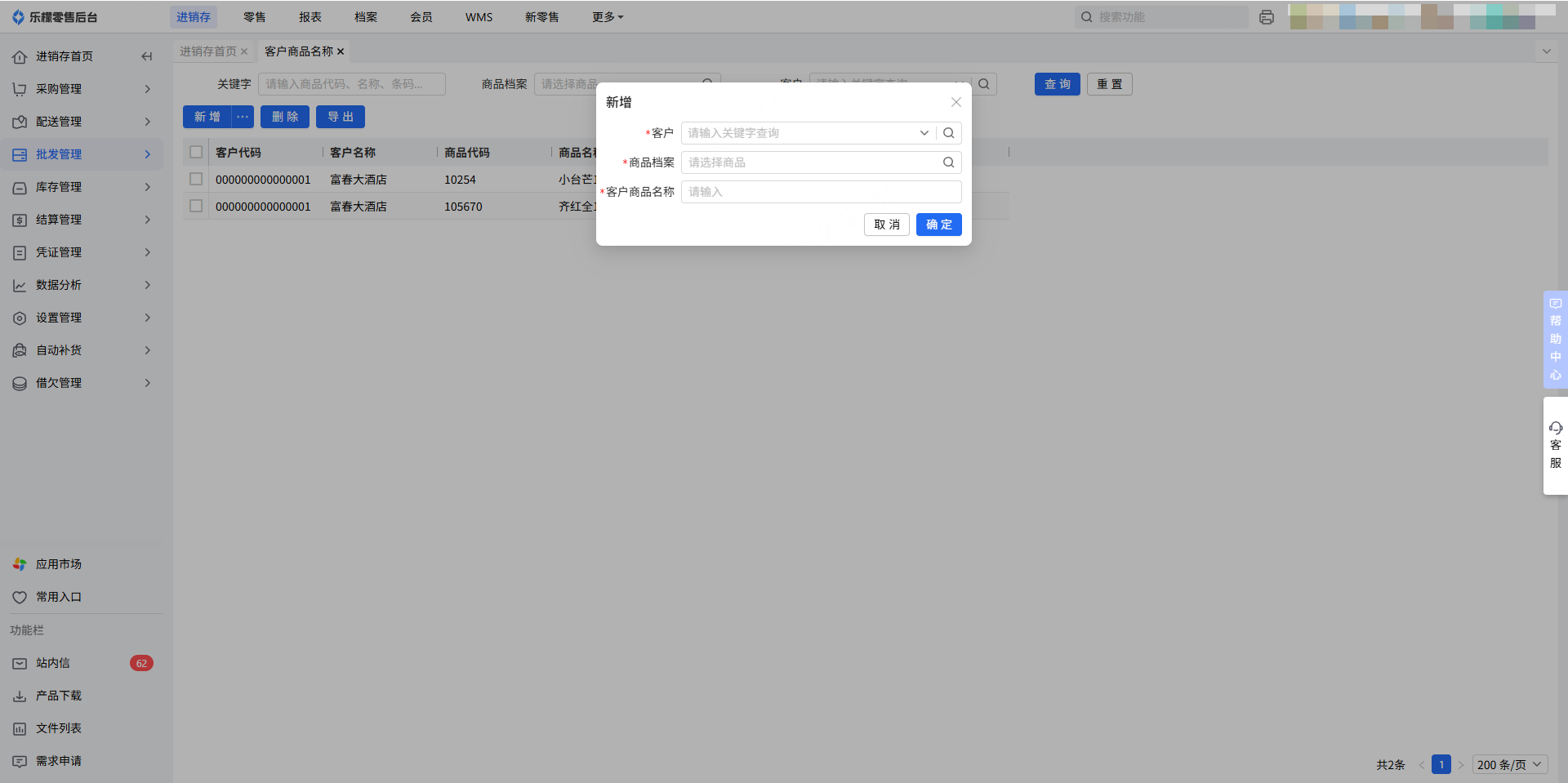Expand the 采购管理 menu chevron
1568x783 pixels.
point(148,89)
